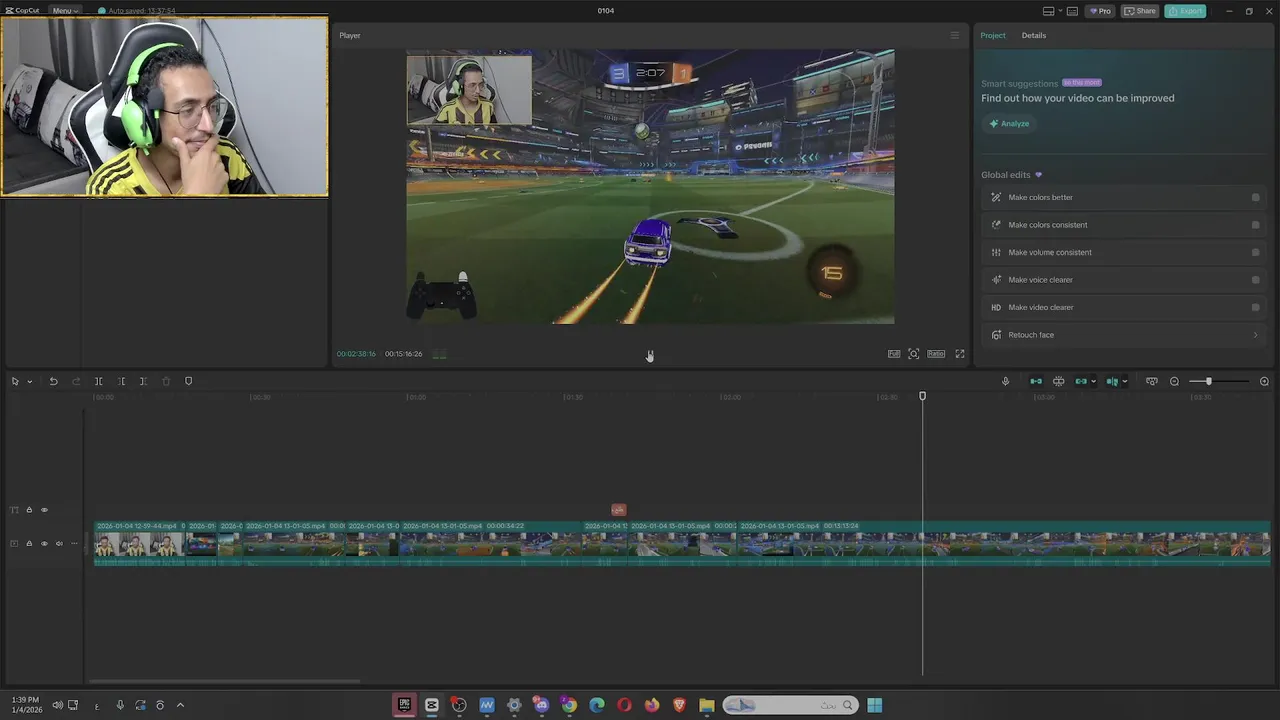Open the player panel hamburger menu
The height and width of the screenshot is (720, 1280).
[954, 35]
